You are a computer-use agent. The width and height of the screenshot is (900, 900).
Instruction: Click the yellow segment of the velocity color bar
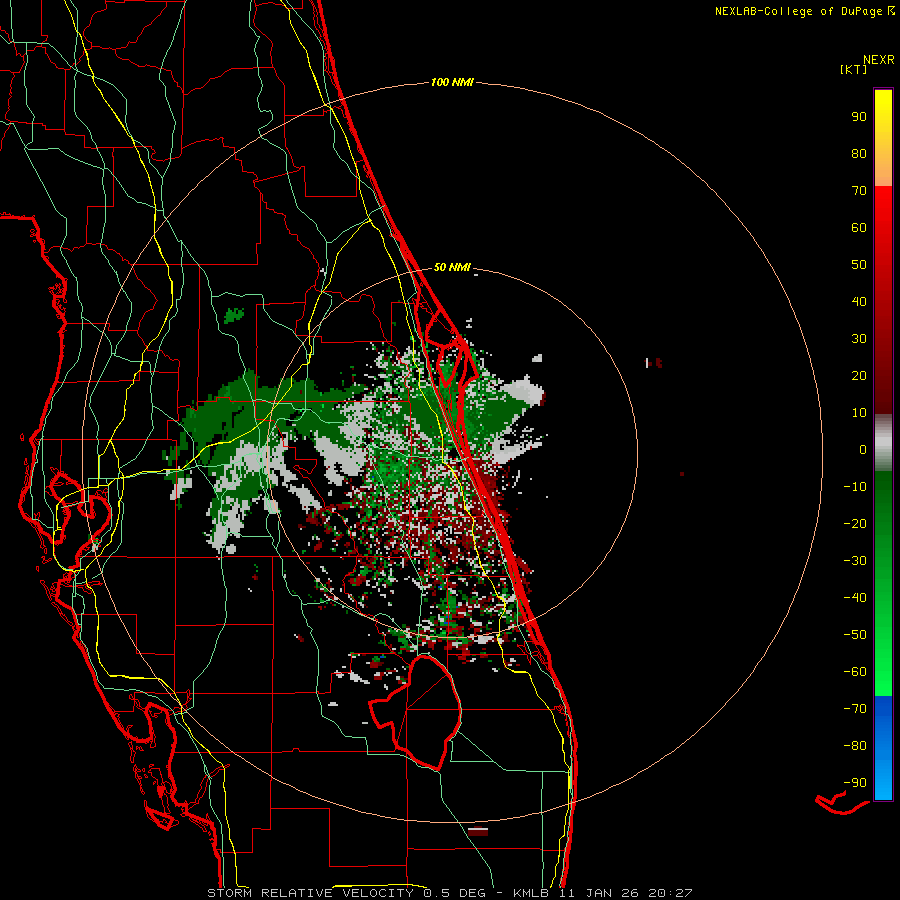883,138
